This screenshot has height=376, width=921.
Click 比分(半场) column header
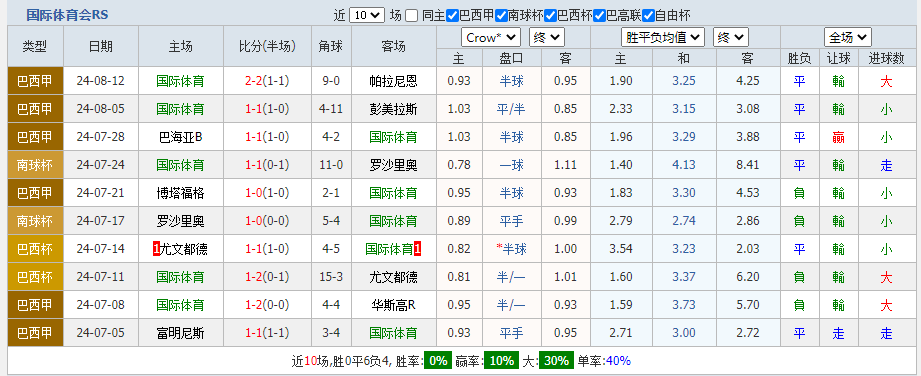click(x=267, y=46)
